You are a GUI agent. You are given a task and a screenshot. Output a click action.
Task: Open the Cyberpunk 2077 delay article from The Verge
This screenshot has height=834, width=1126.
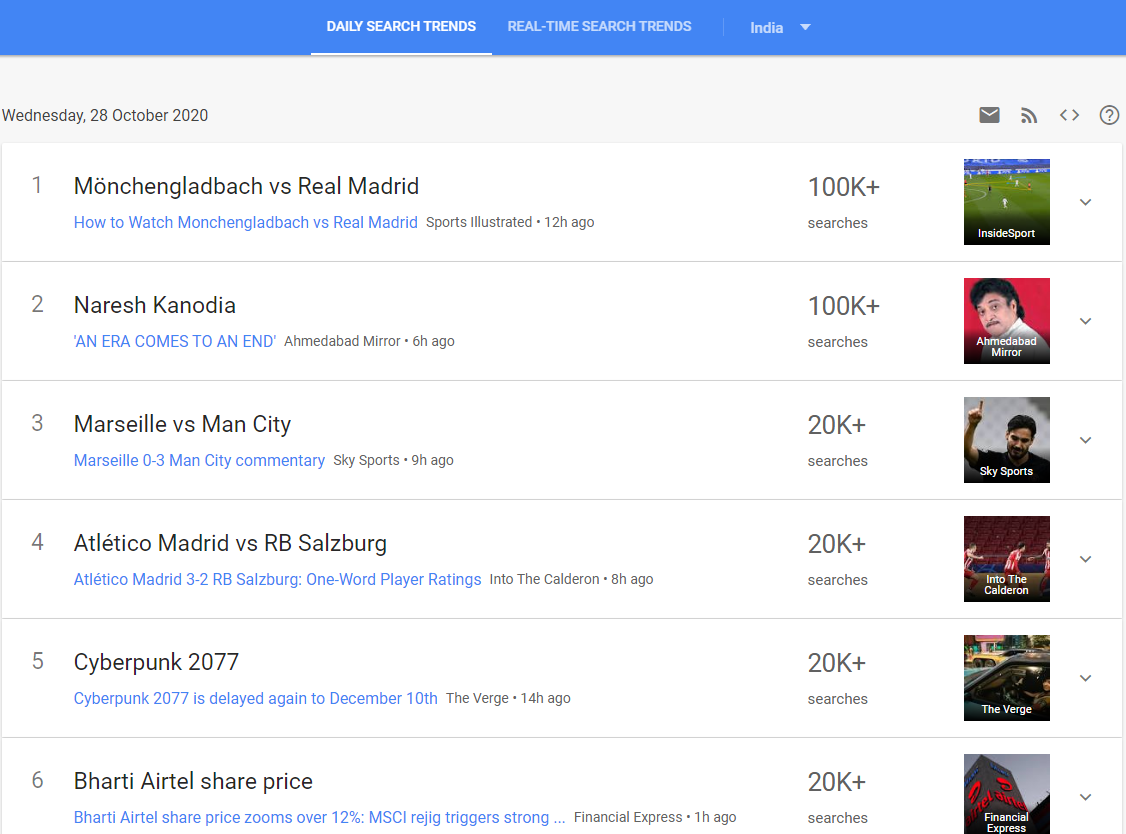[x=255, y=698]
